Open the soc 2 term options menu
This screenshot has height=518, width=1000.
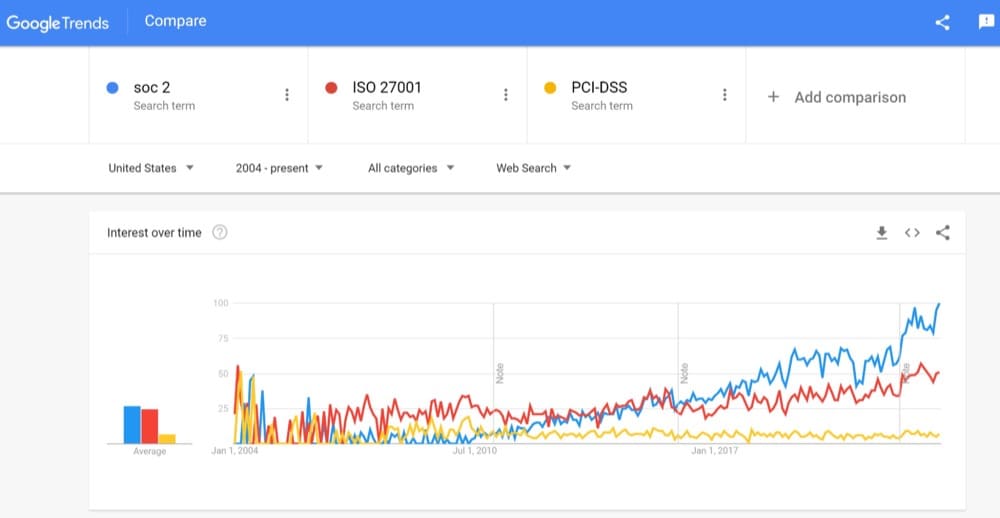pyautogui.click(x=286, y=95)
